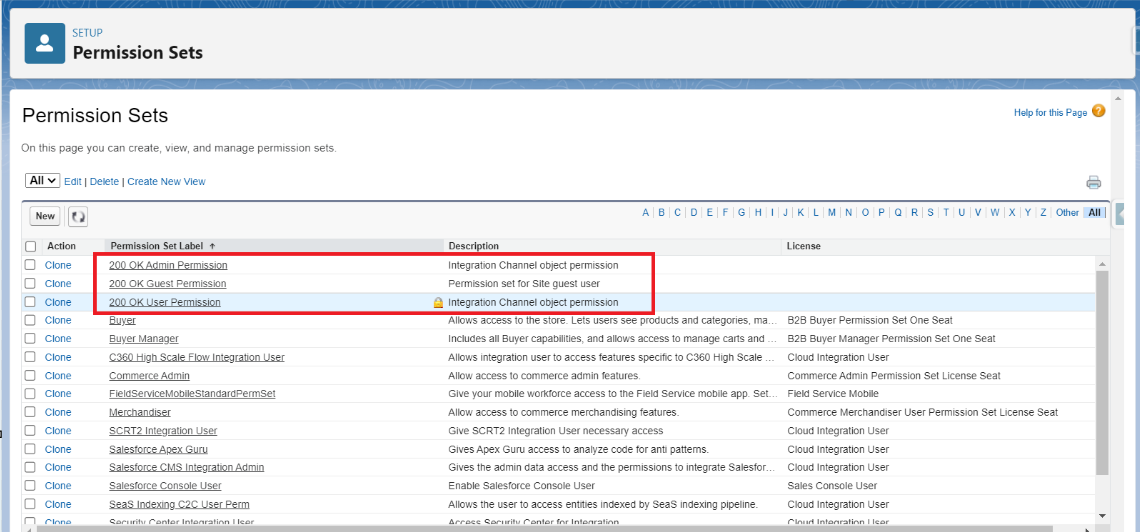Viewport: 1140px width, 532px height.
Task: Click the New permission set button
Action: tap(45, 216)
